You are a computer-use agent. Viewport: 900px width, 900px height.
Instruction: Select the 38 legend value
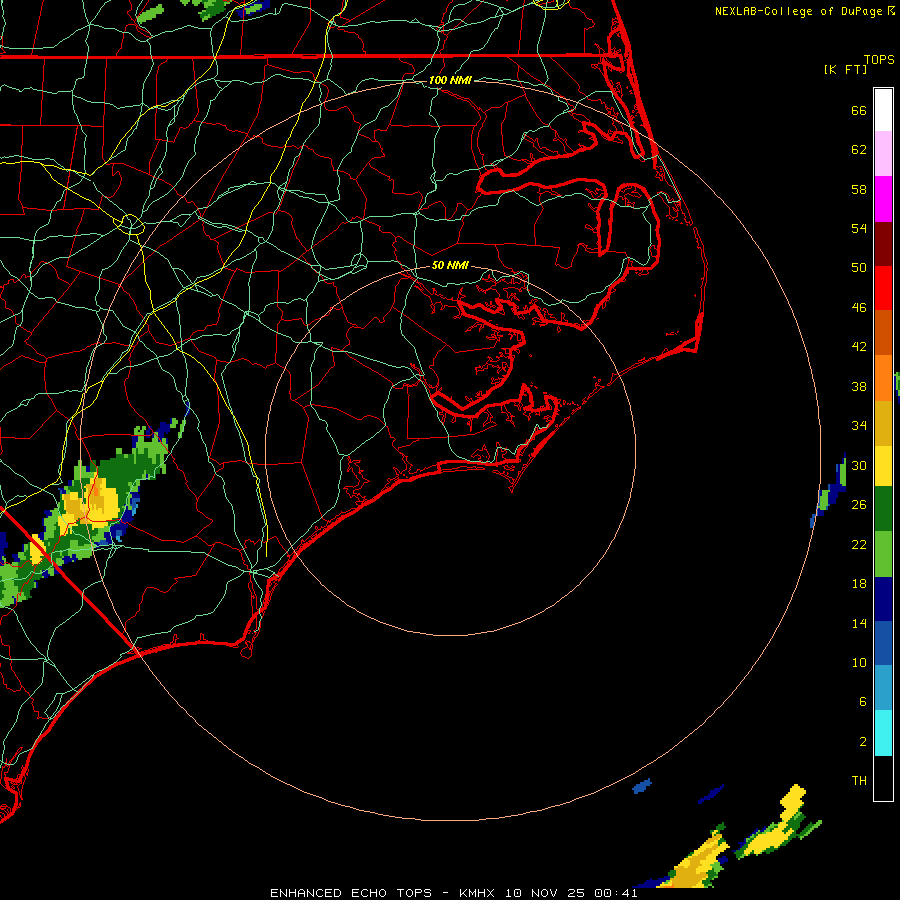[859, 386]
